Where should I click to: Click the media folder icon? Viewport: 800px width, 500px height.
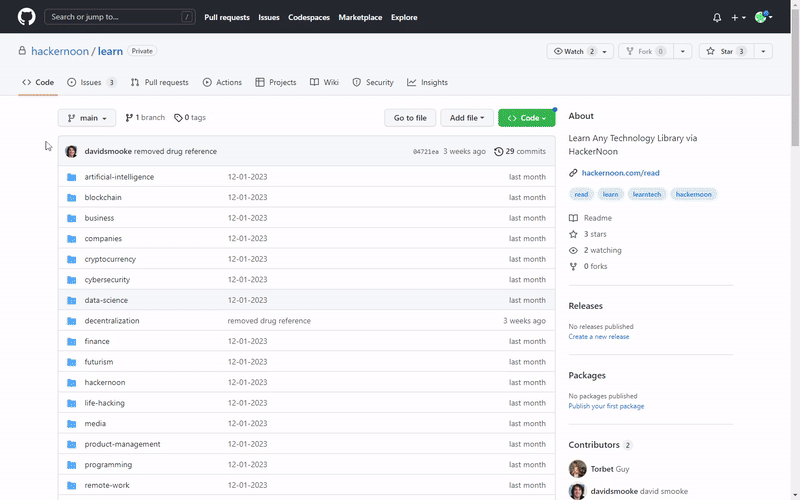(x=71, y=424)
